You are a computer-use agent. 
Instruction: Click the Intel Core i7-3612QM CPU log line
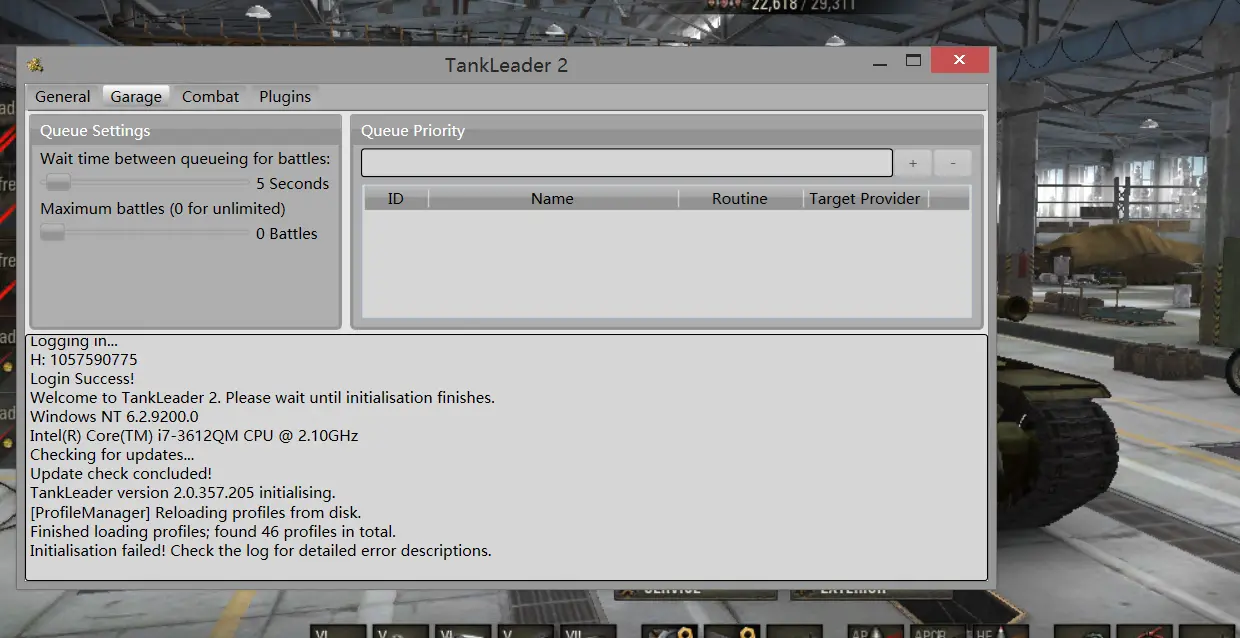pos(194,436)
